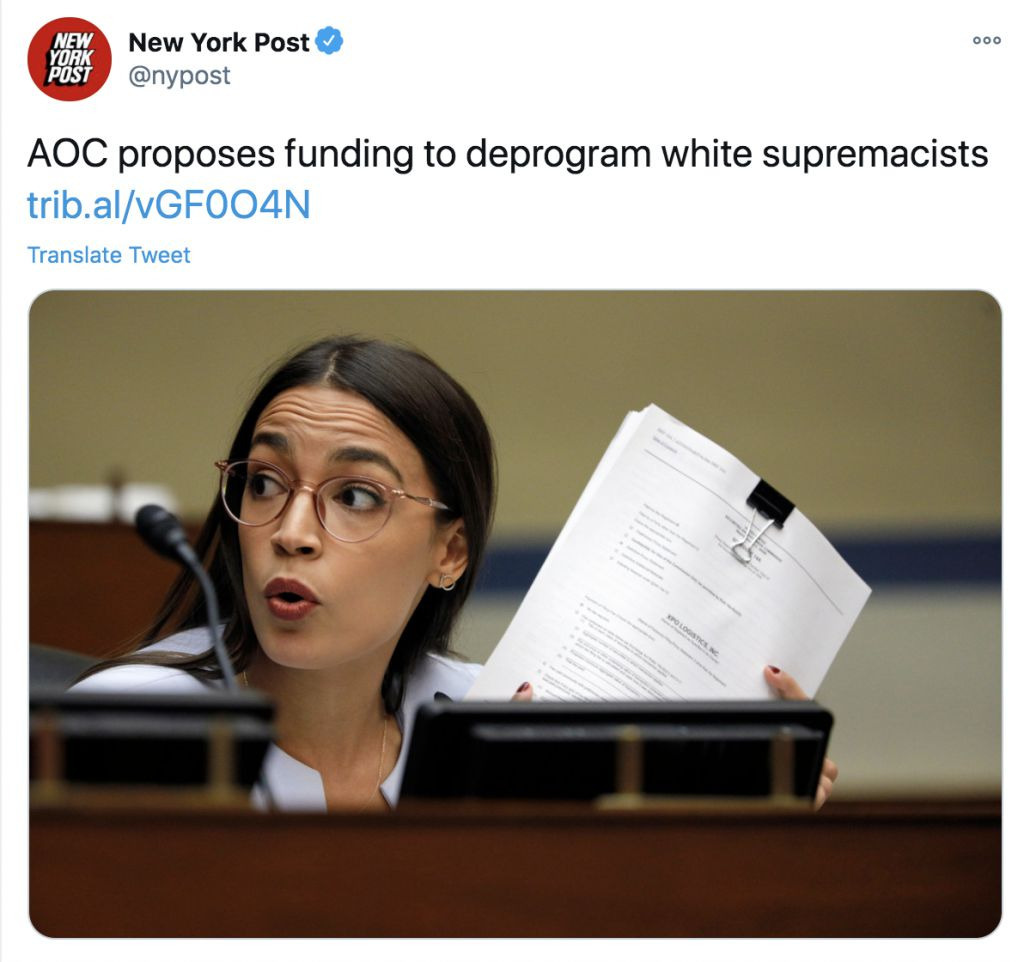Click the word 'funding' in the tweet

pyautogui.click(x=349, y=155)
